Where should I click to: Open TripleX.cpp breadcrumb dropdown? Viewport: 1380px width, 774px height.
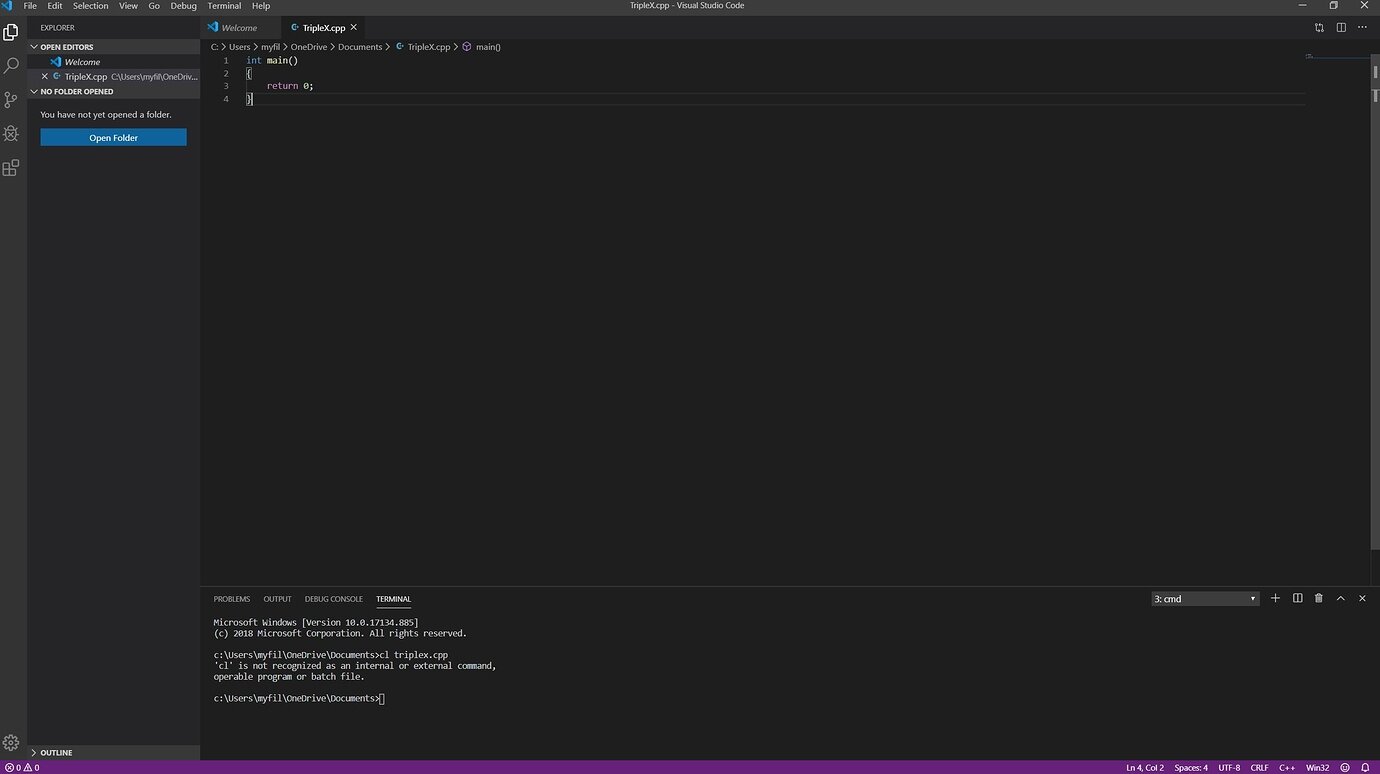point(423,47)
